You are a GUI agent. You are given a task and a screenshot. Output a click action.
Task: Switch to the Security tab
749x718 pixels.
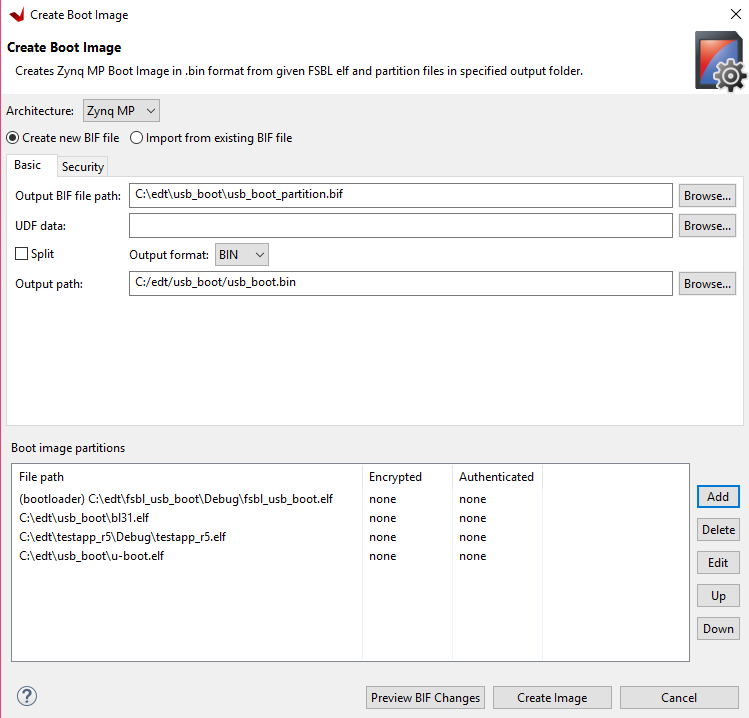[x=83, y=167]
